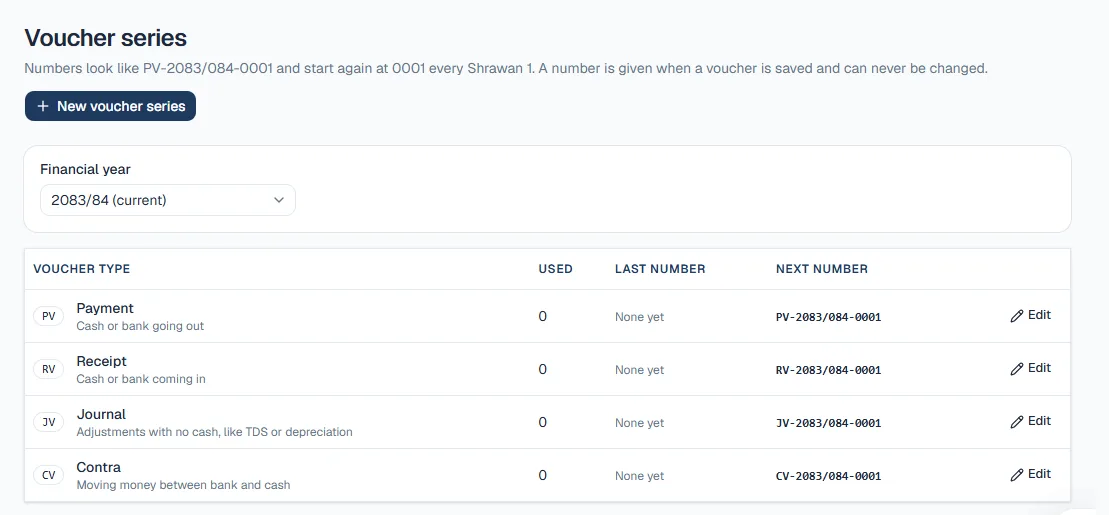This screenshot has width=1109, height=515.
Task: Click 'None yet' in the Journal row
Action: point(639,423)
